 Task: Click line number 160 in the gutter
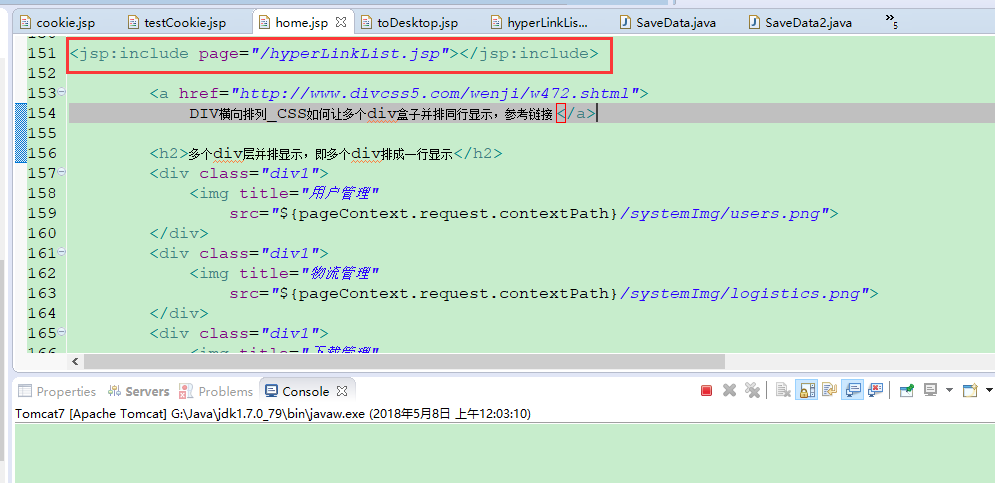[x=42, y=233]
